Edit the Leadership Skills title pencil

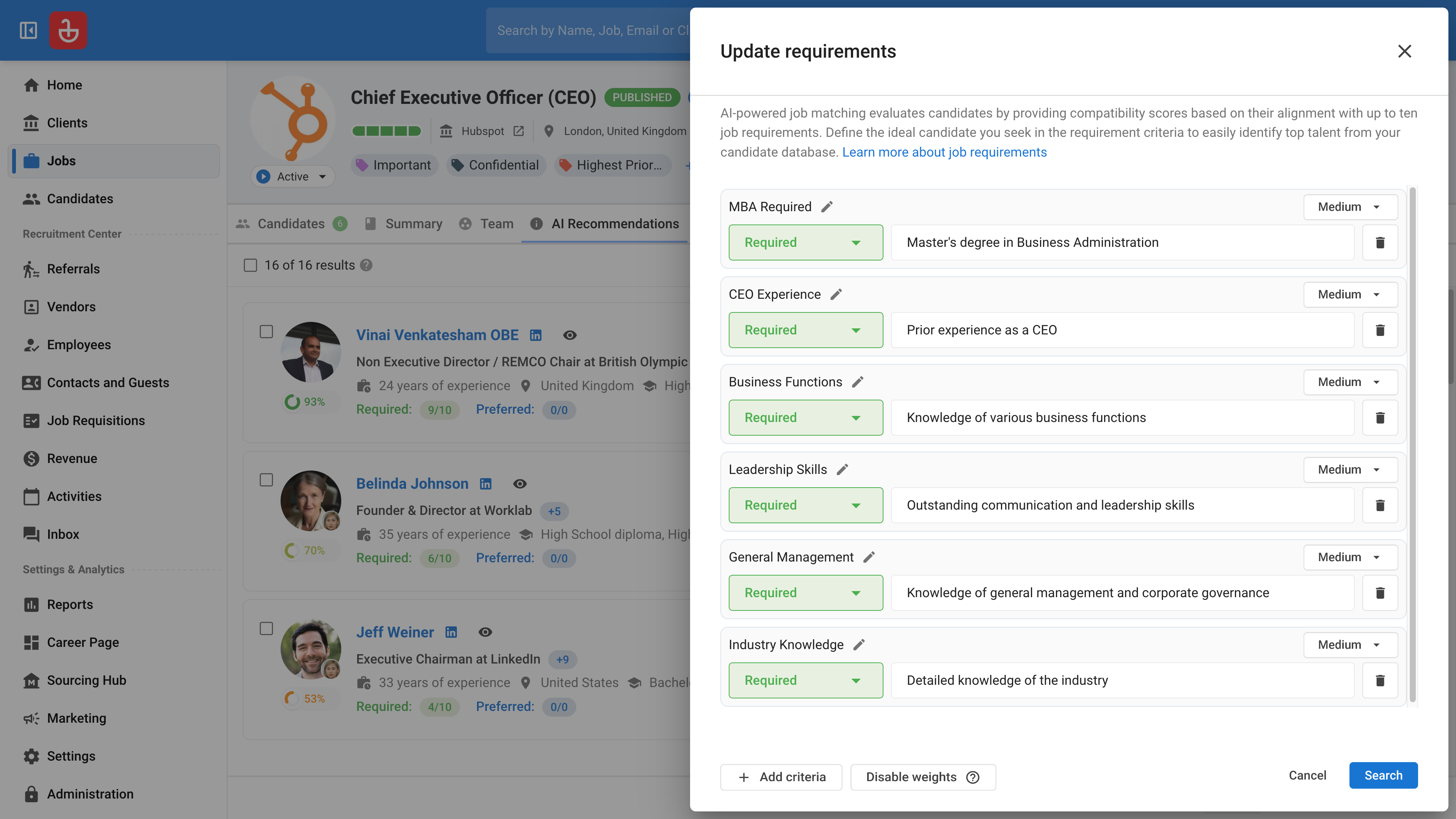[x=842, y=470]
